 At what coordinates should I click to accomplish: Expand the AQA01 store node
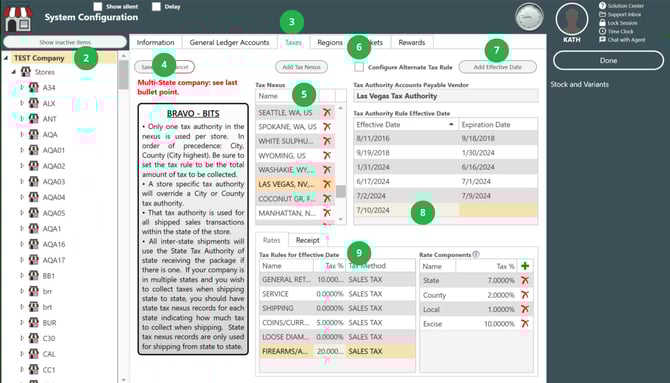click(22, 150)
